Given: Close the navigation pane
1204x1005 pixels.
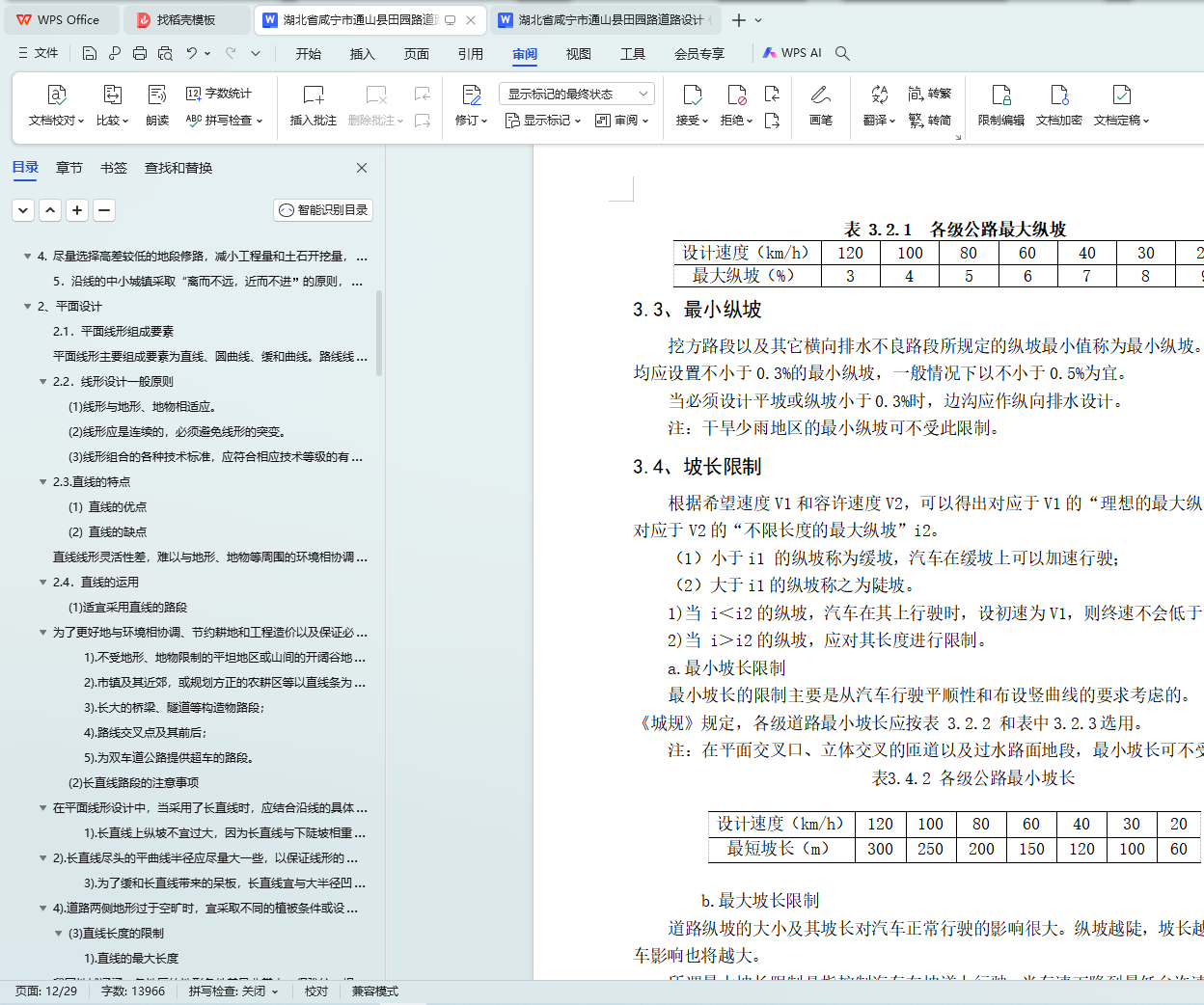Looking at the screenshot, I should click(x=362, y=168).
